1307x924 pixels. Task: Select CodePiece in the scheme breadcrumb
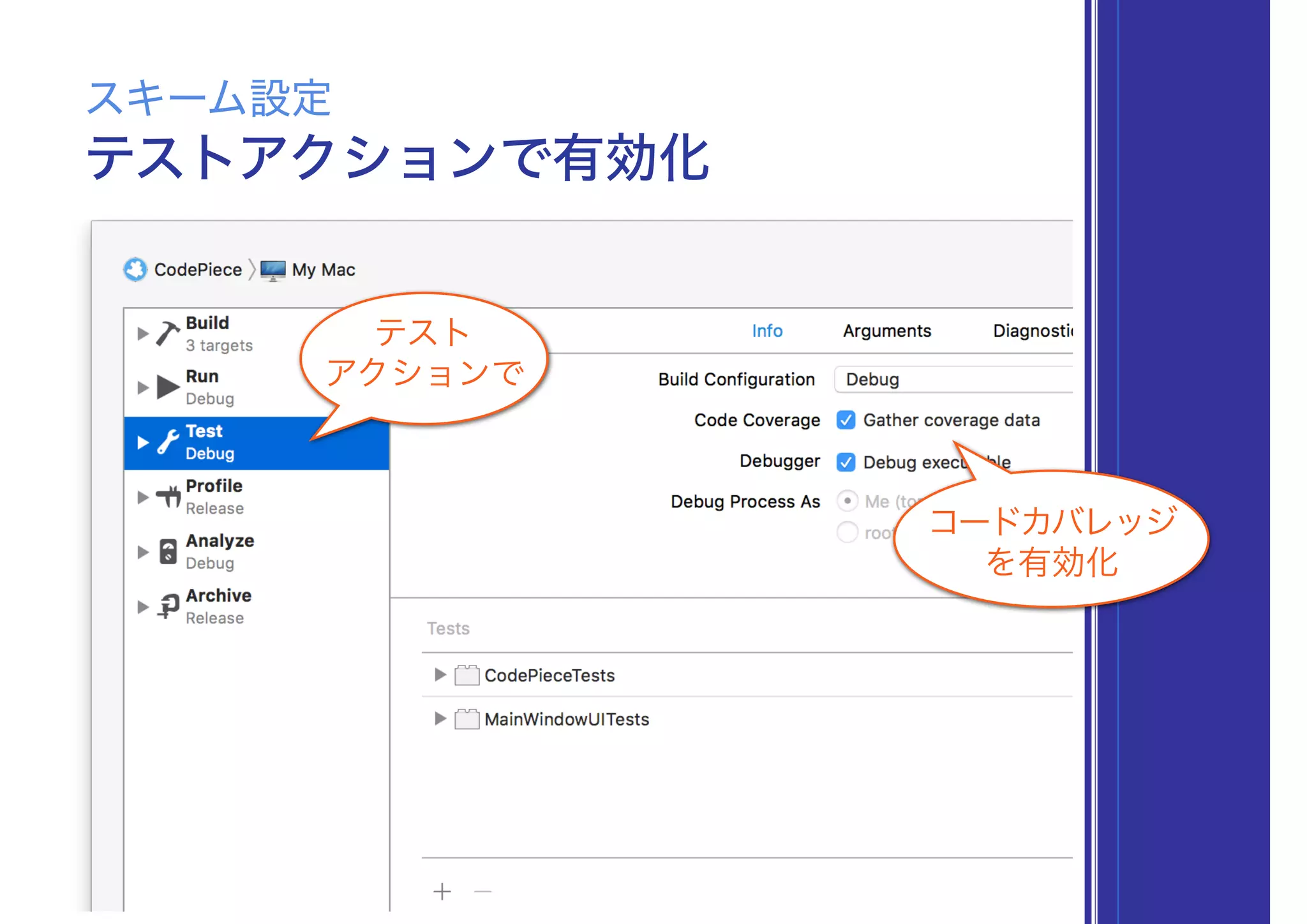[198, 270]
